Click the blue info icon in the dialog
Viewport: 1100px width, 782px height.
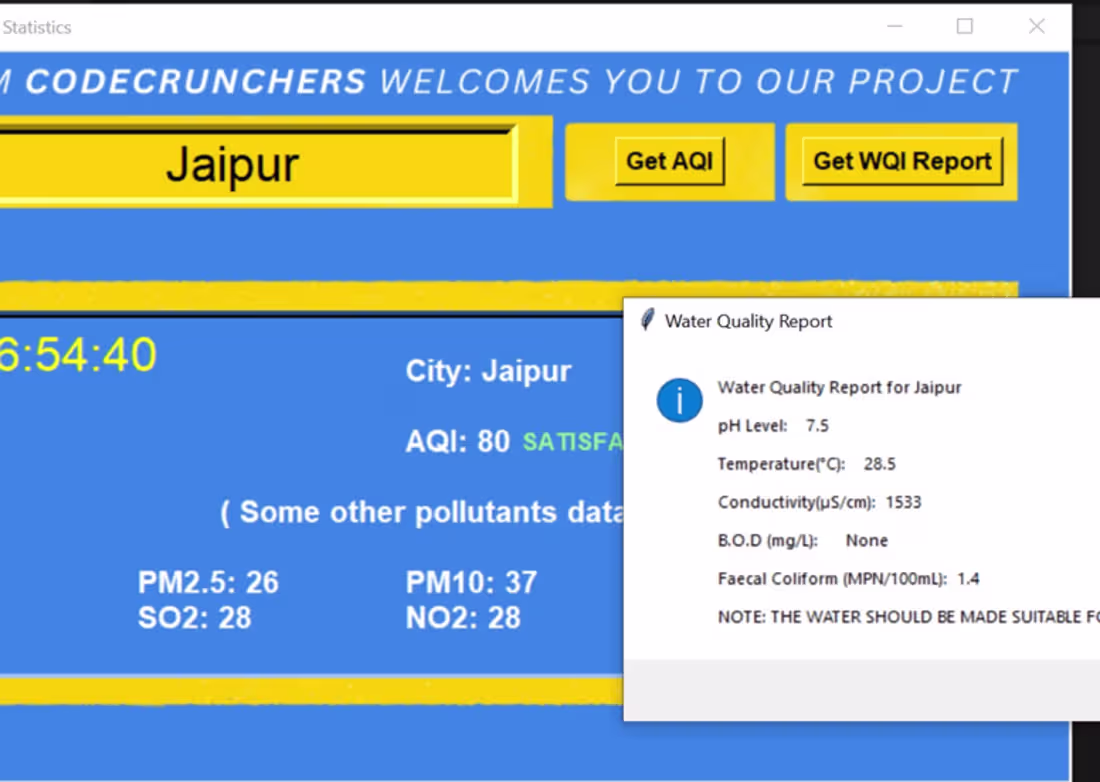(x=679, y=400)
